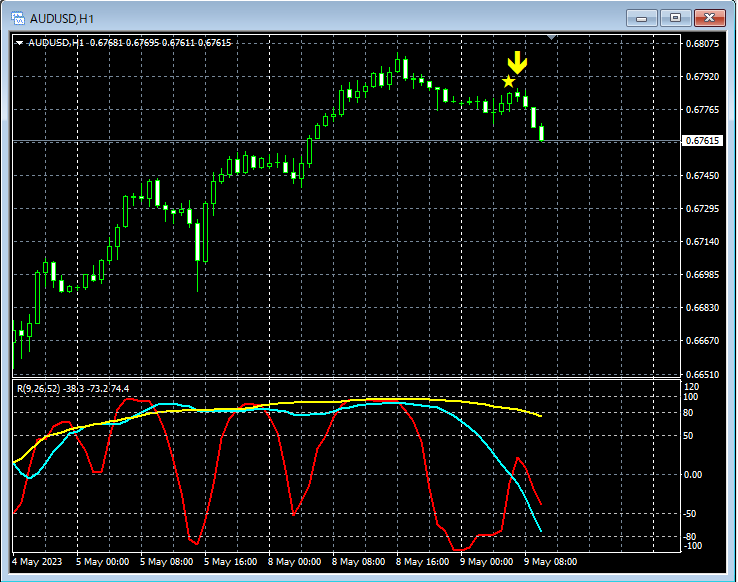Click the 0.68075 price scale label
Image resolution: width=738 pixels, height=582 pixels.
point(702,44)
